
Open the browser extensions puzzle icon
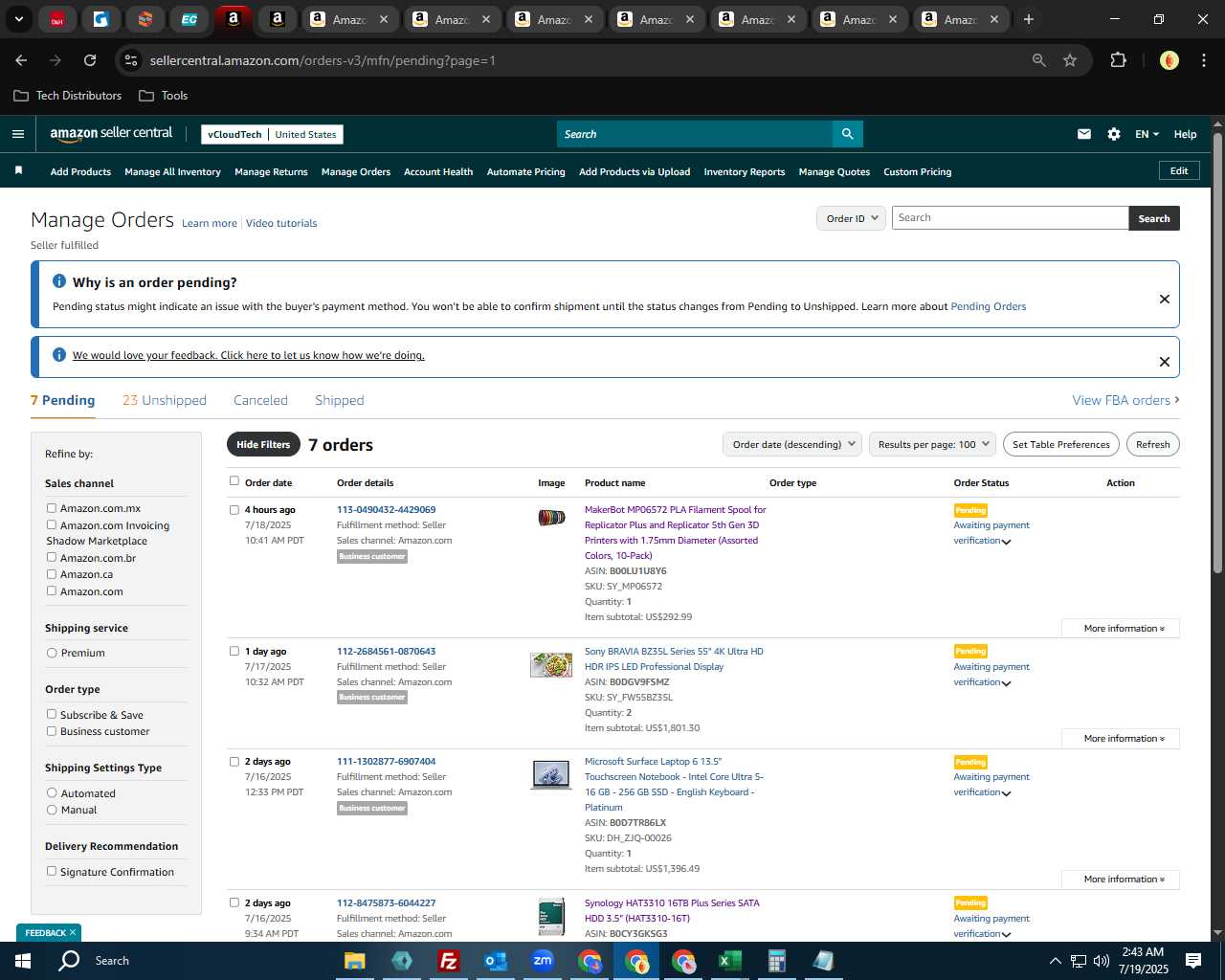1118,60
